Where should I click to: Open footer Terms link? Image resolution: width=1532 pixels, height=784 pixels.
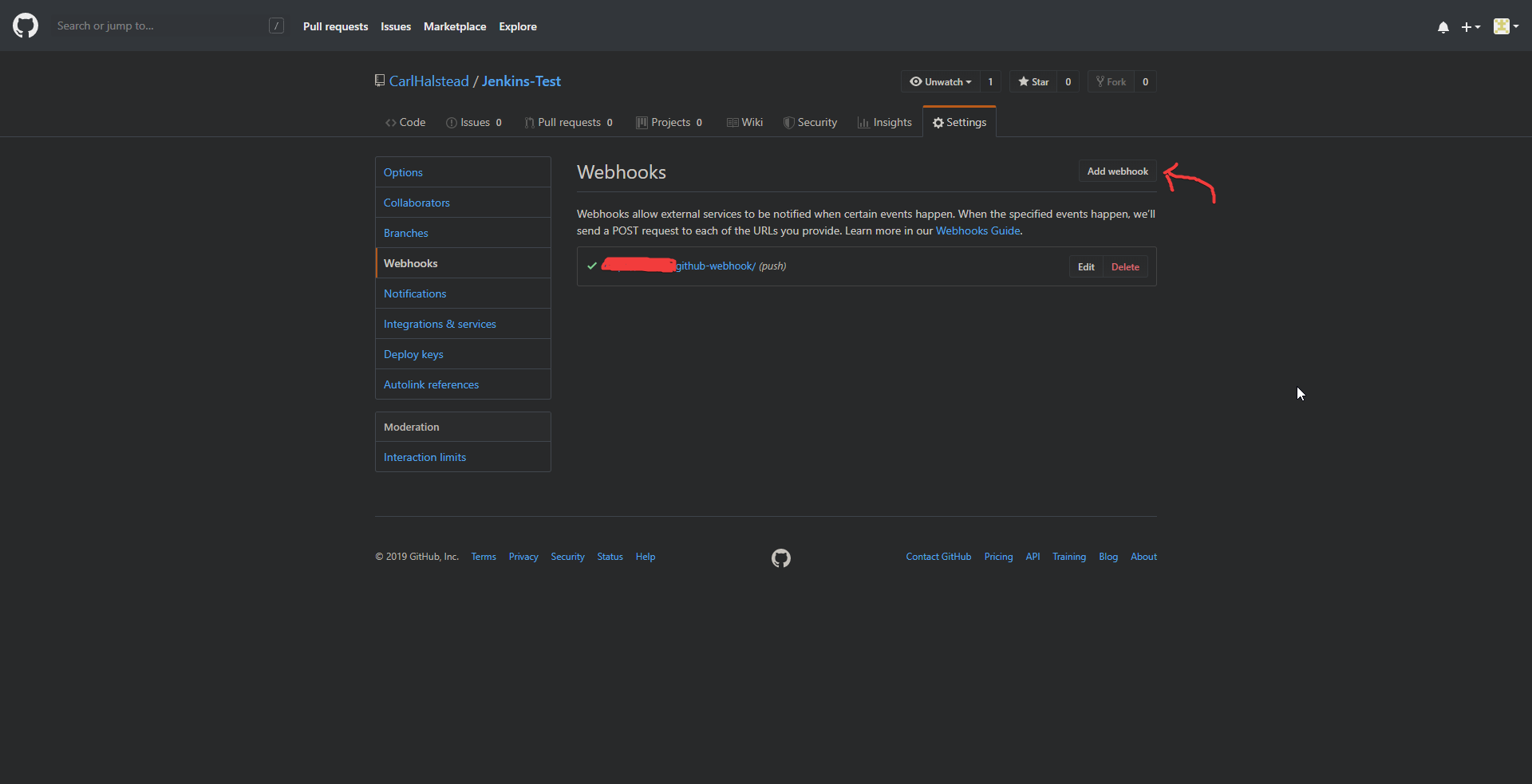point(484,557)
